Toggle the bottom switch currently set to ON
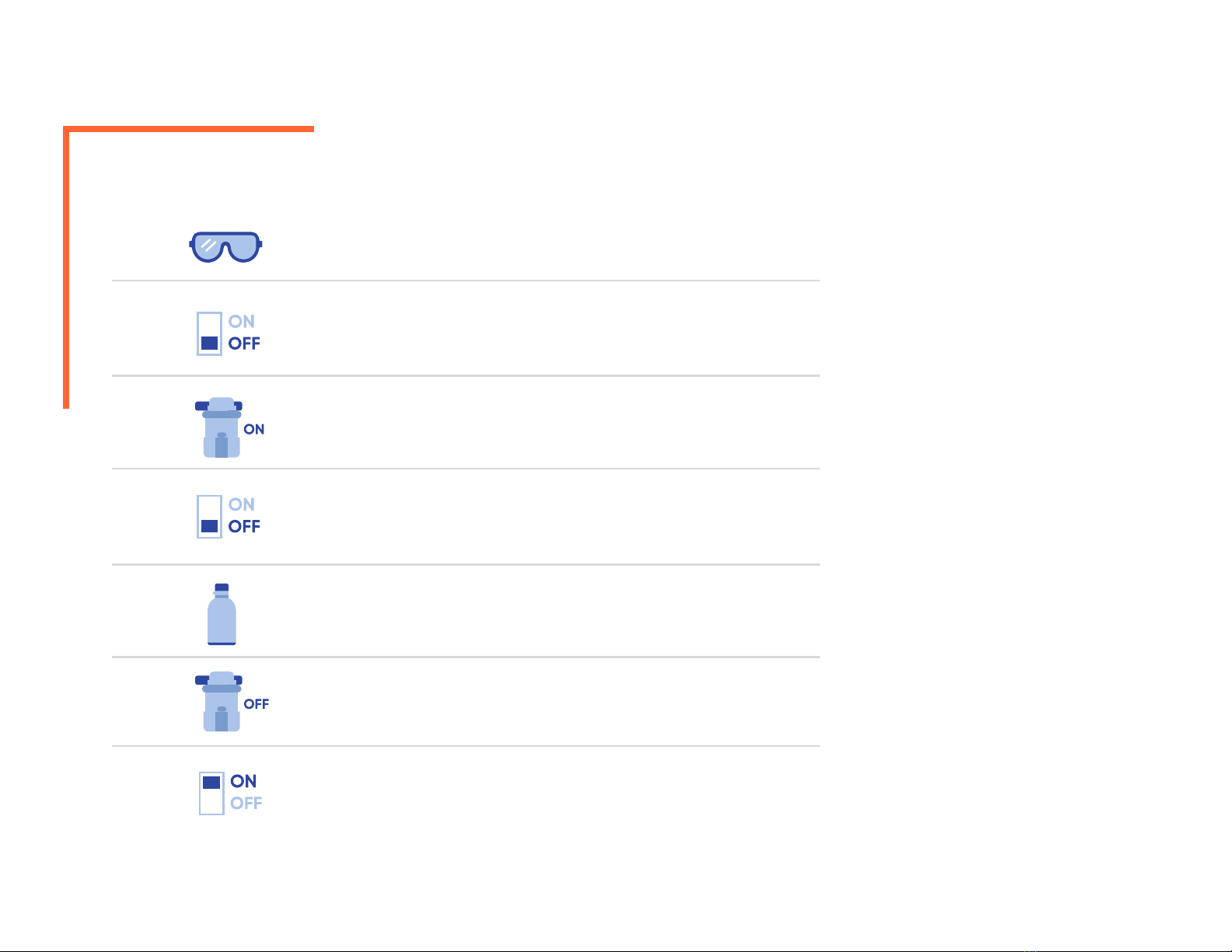Screen dimensions: 1232x952 pyautogui.click(x=211, y=793)
